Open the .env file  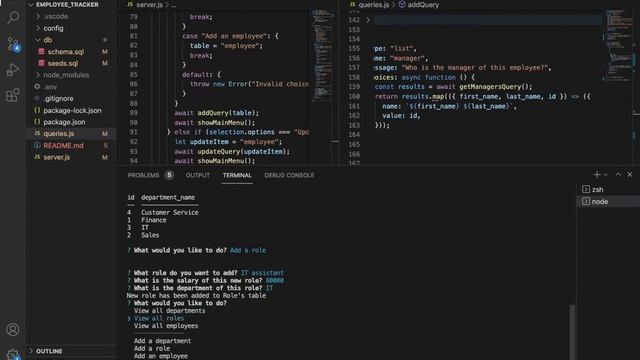pos(50,87)
